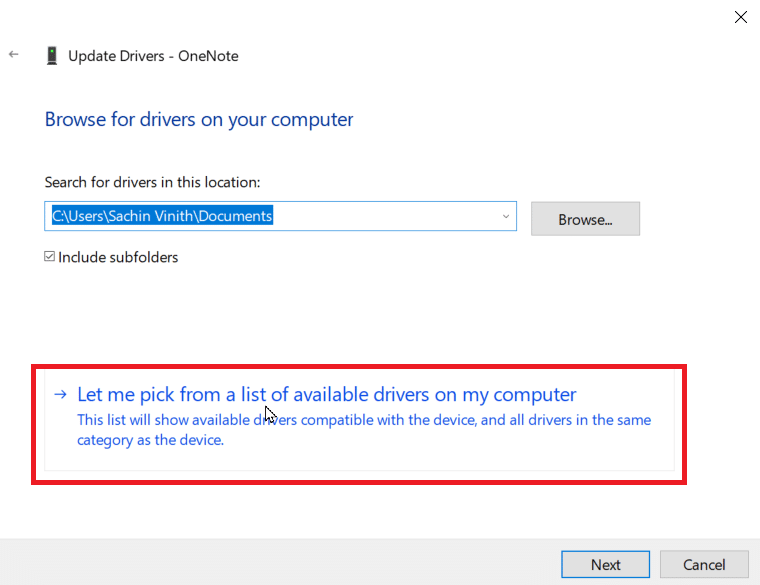Image resolution: width=760 pixels, height=585 pixels.
Task: Click inside the driver location path field
Action: [280, 216]
